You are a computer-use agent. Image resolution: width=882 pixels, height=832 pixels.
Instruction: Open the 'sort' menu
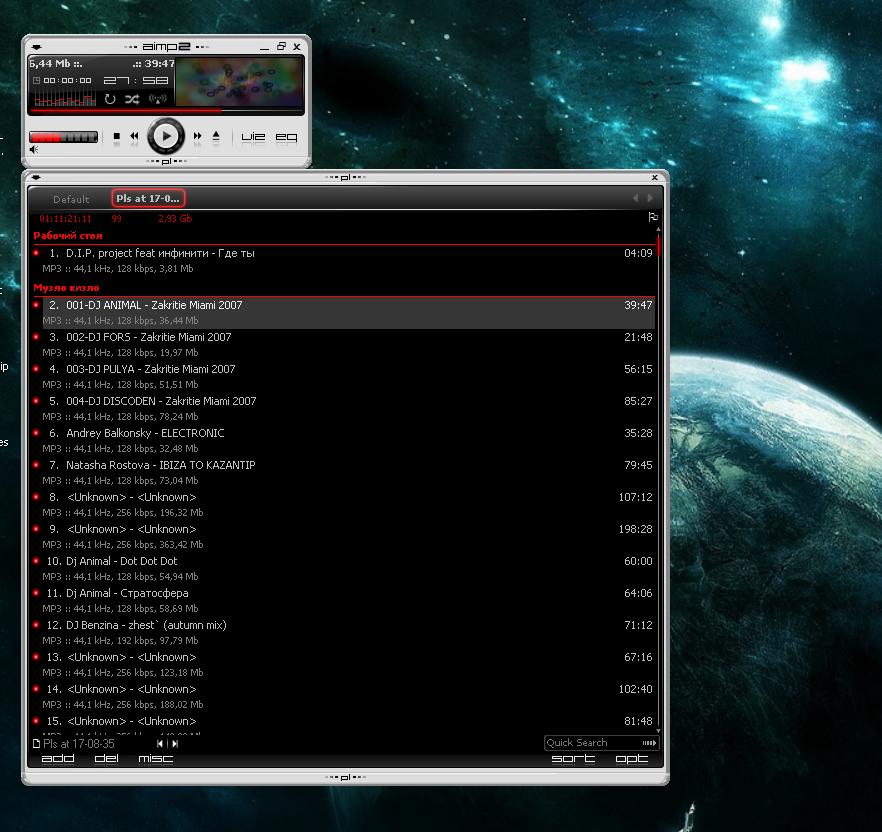[573, 759]
